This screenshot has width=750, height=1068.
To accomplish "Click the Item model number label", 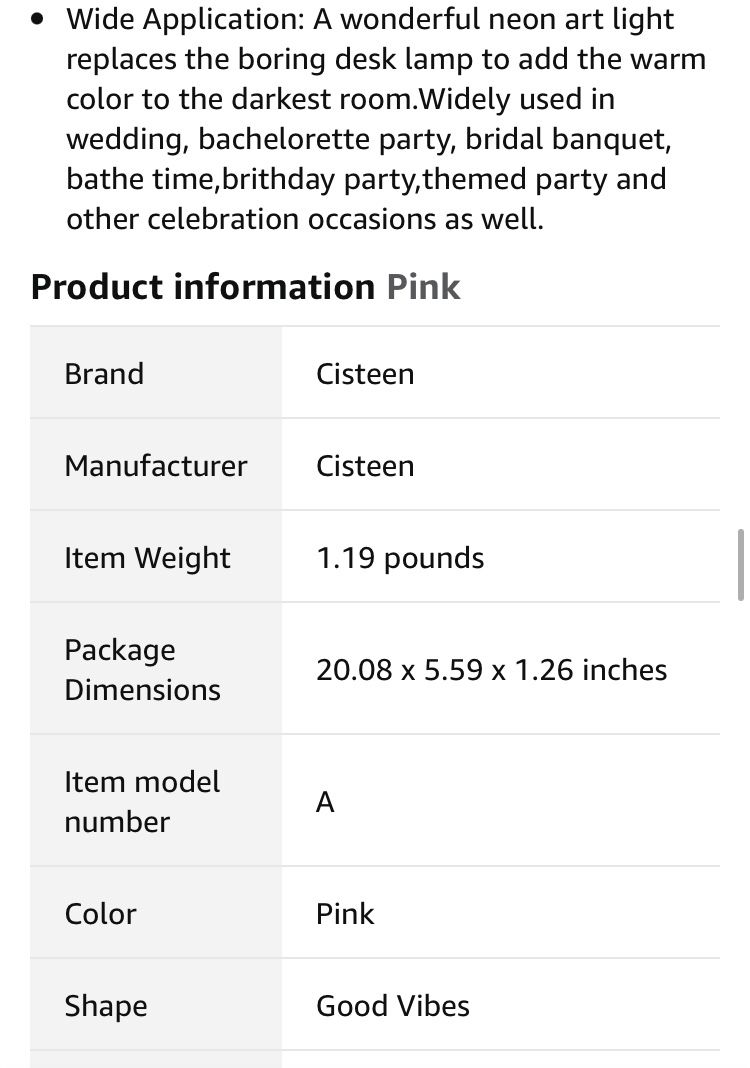I will coord(142,802).
